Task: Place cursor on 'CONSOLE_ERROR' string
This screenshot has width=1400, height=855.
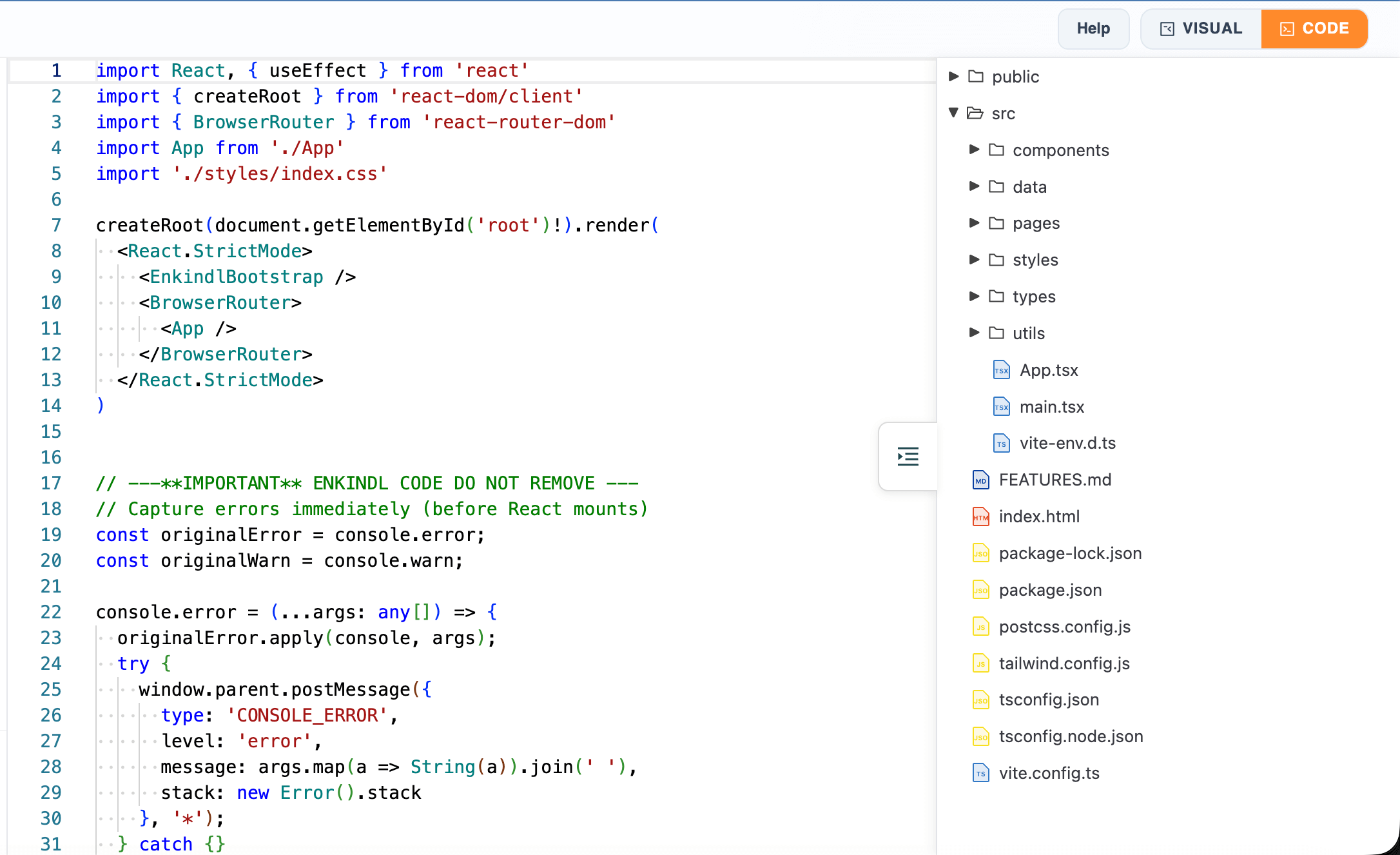Action: [x=307, y=715]
